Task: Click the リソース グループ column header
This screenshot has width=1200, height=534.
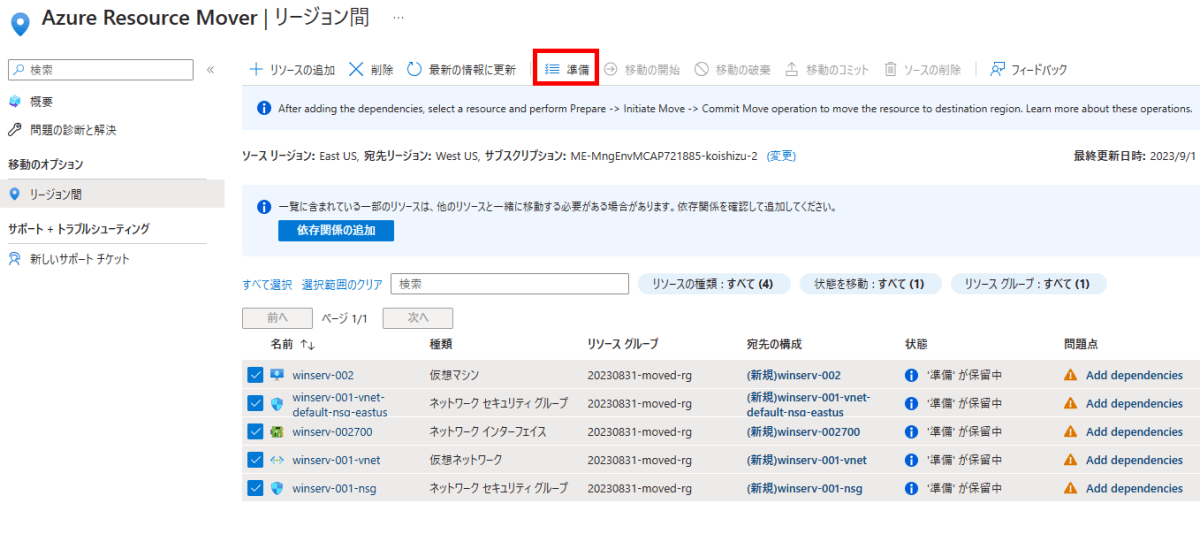Action: [623, 344]
